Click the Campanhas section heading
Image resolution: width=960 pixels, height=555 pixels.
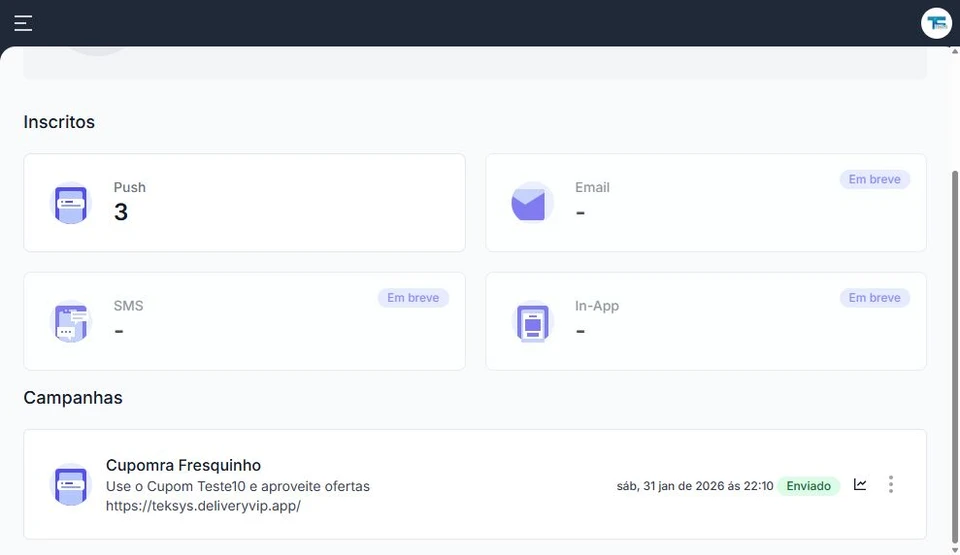[73, 398]
